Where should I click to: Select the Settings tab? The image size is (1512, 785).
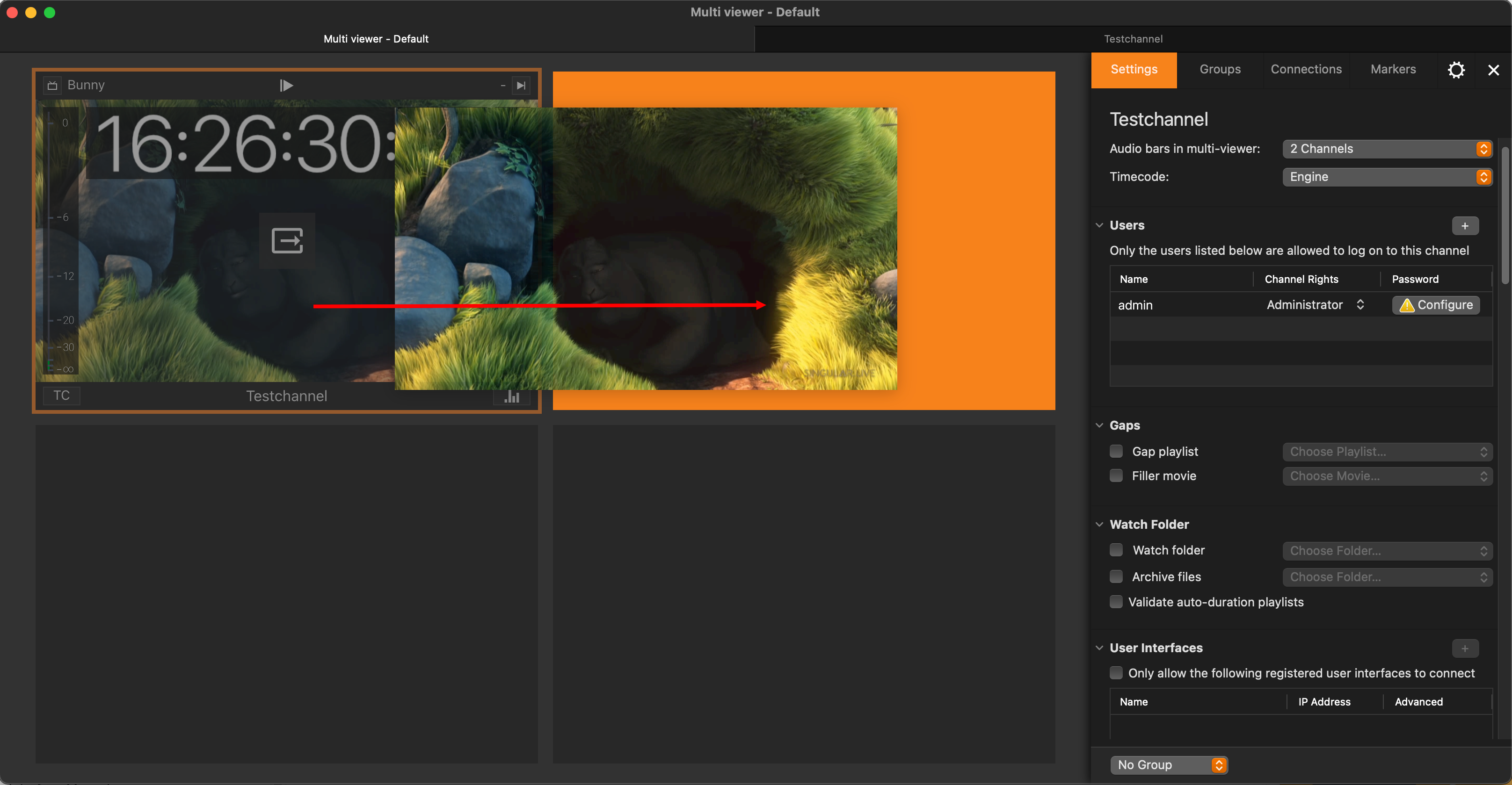tap(1134, 70)
